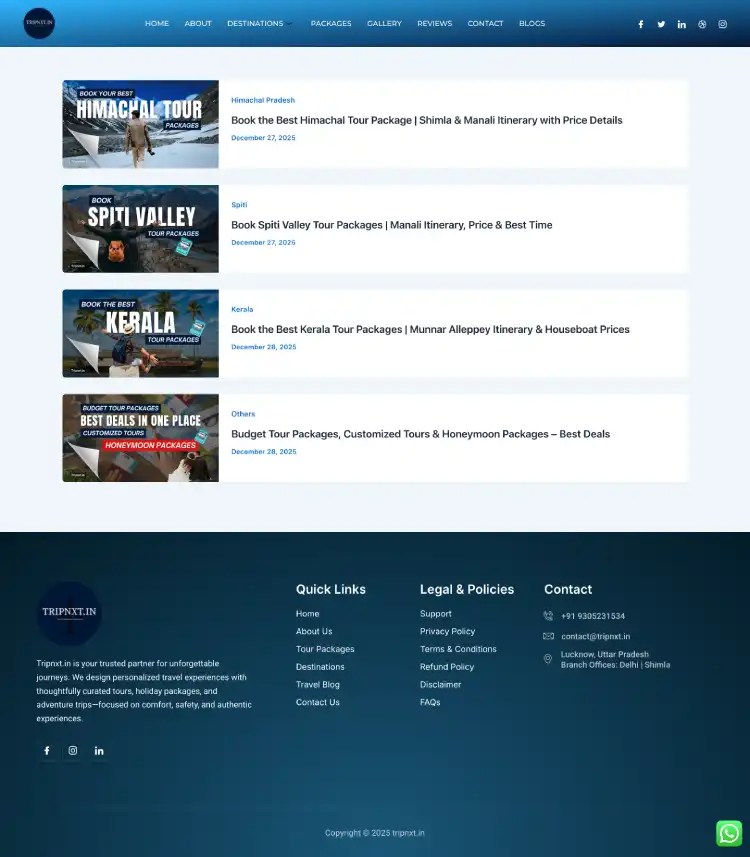Open the Himachal Tour Package blog title
Image resolution: width=750 pixels, height=857 pixels.
426,120
